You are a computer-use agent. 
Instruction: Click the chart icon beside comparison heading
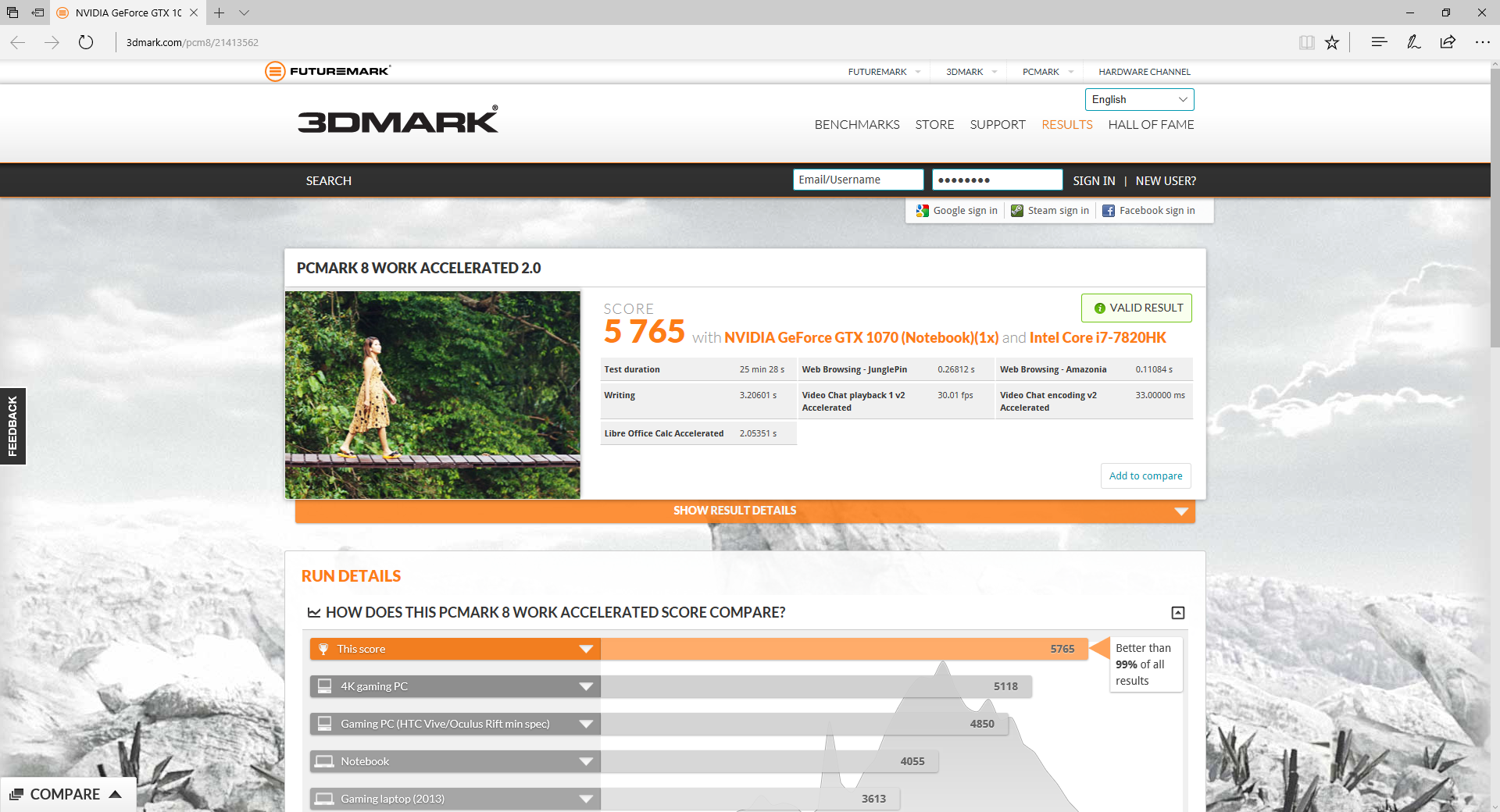click(x=314, y=613)
